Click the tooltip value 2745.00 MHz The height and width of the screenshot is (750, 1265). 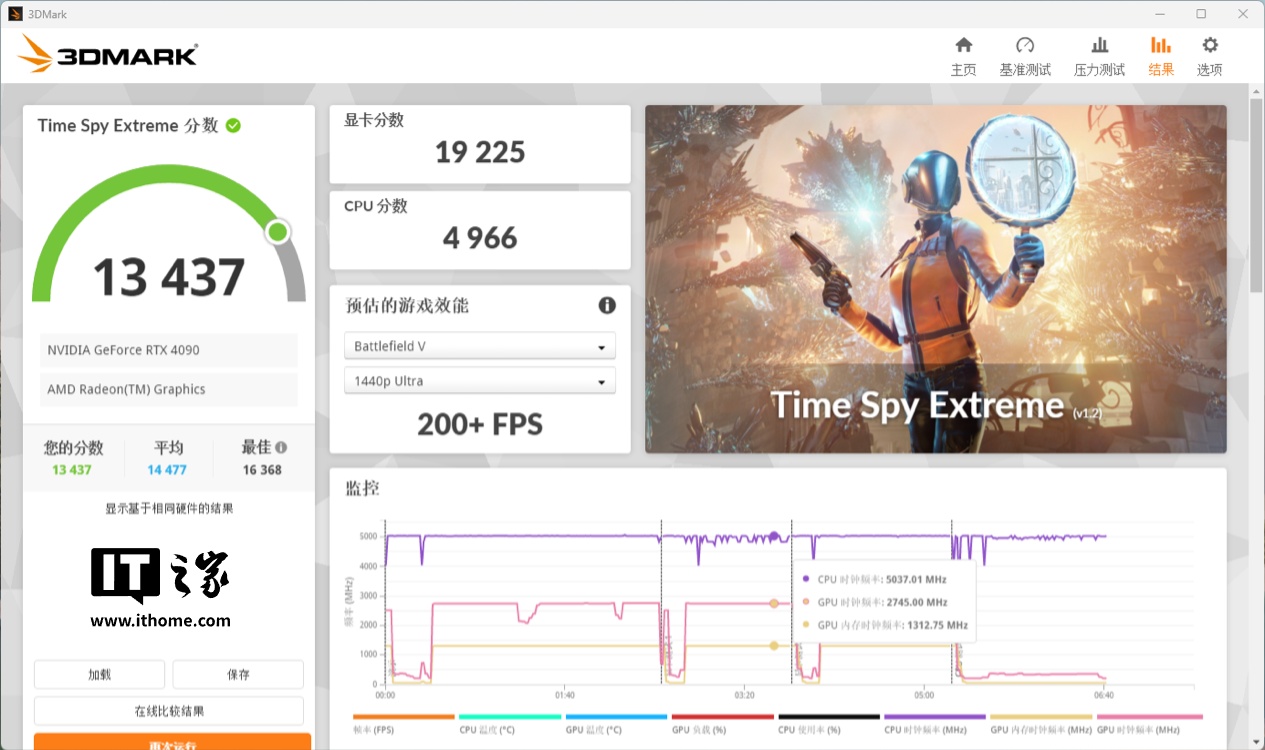point(917,602)
